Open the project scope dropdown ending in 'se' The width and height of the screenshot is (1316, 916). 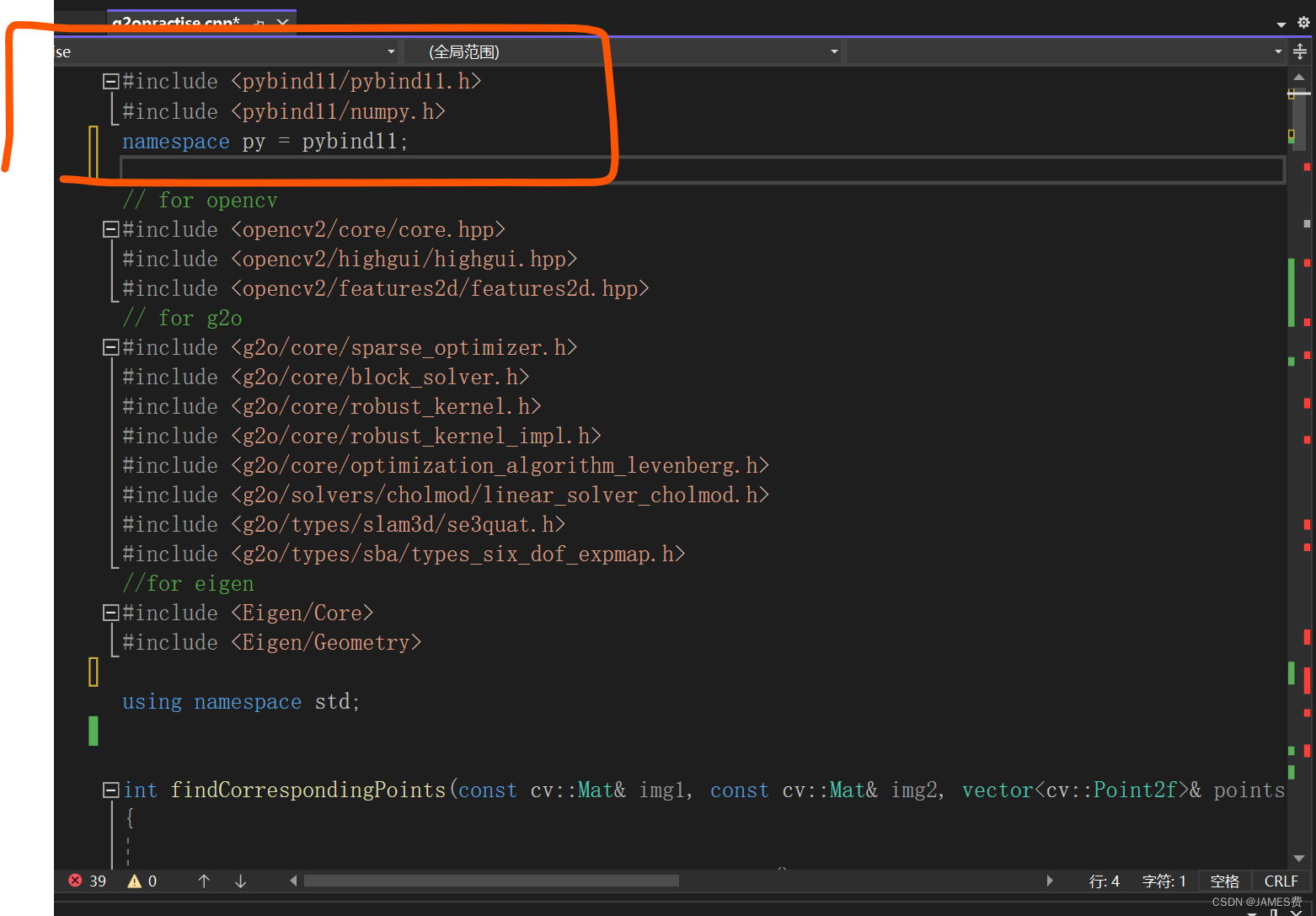[226, 52]
